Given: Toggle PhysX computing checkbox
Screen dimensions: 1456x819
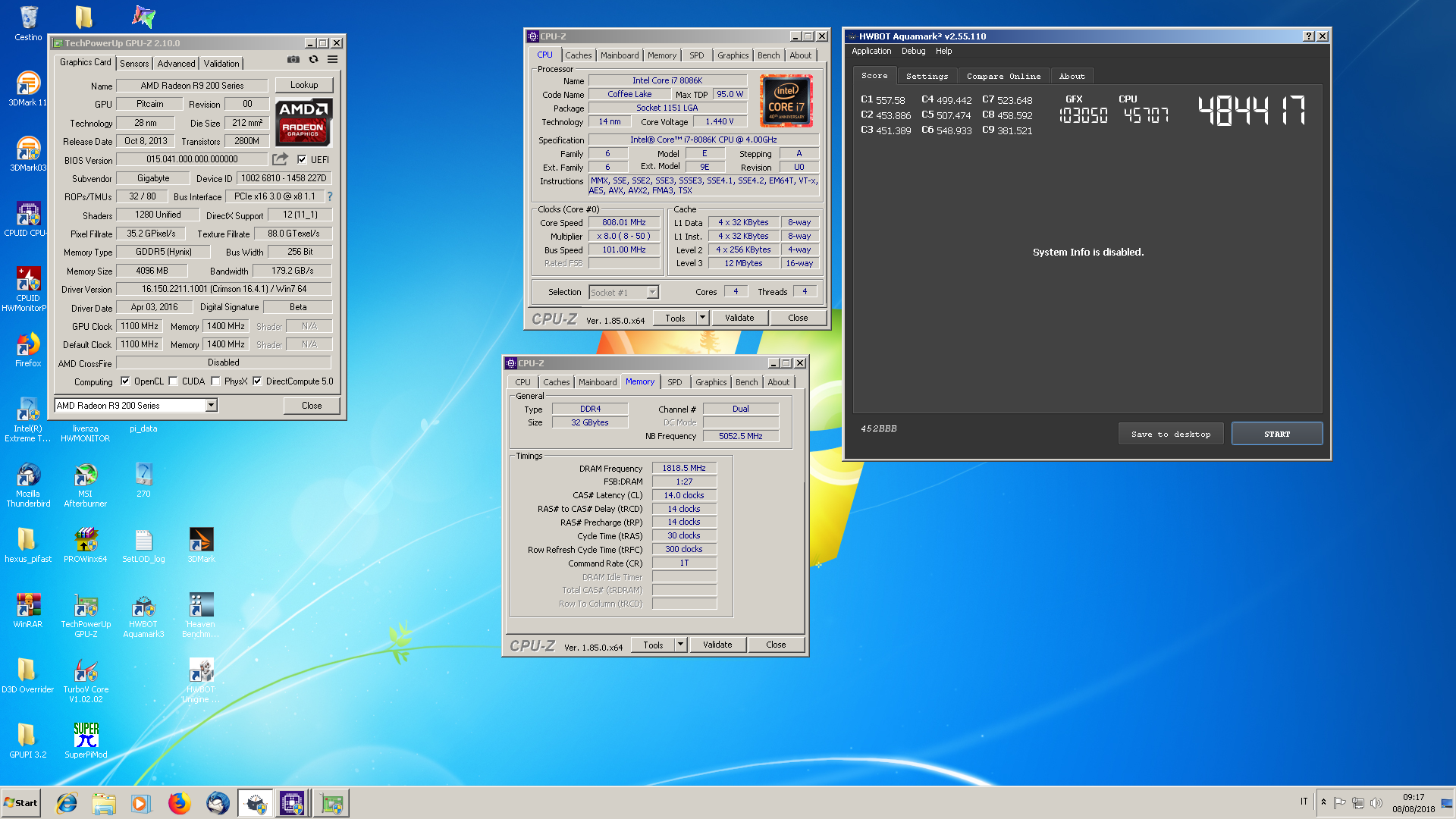Looking at the screenshot, I should (215, 381).
